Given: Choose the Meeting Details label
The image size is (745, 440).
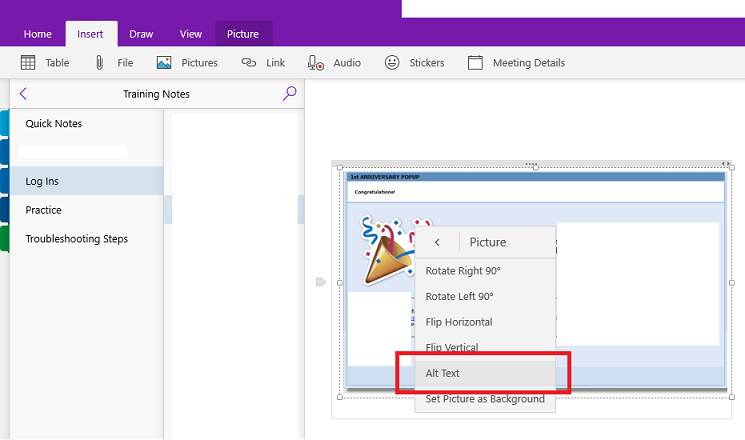Looking at the screenshot, I should [x=529, y=63].
